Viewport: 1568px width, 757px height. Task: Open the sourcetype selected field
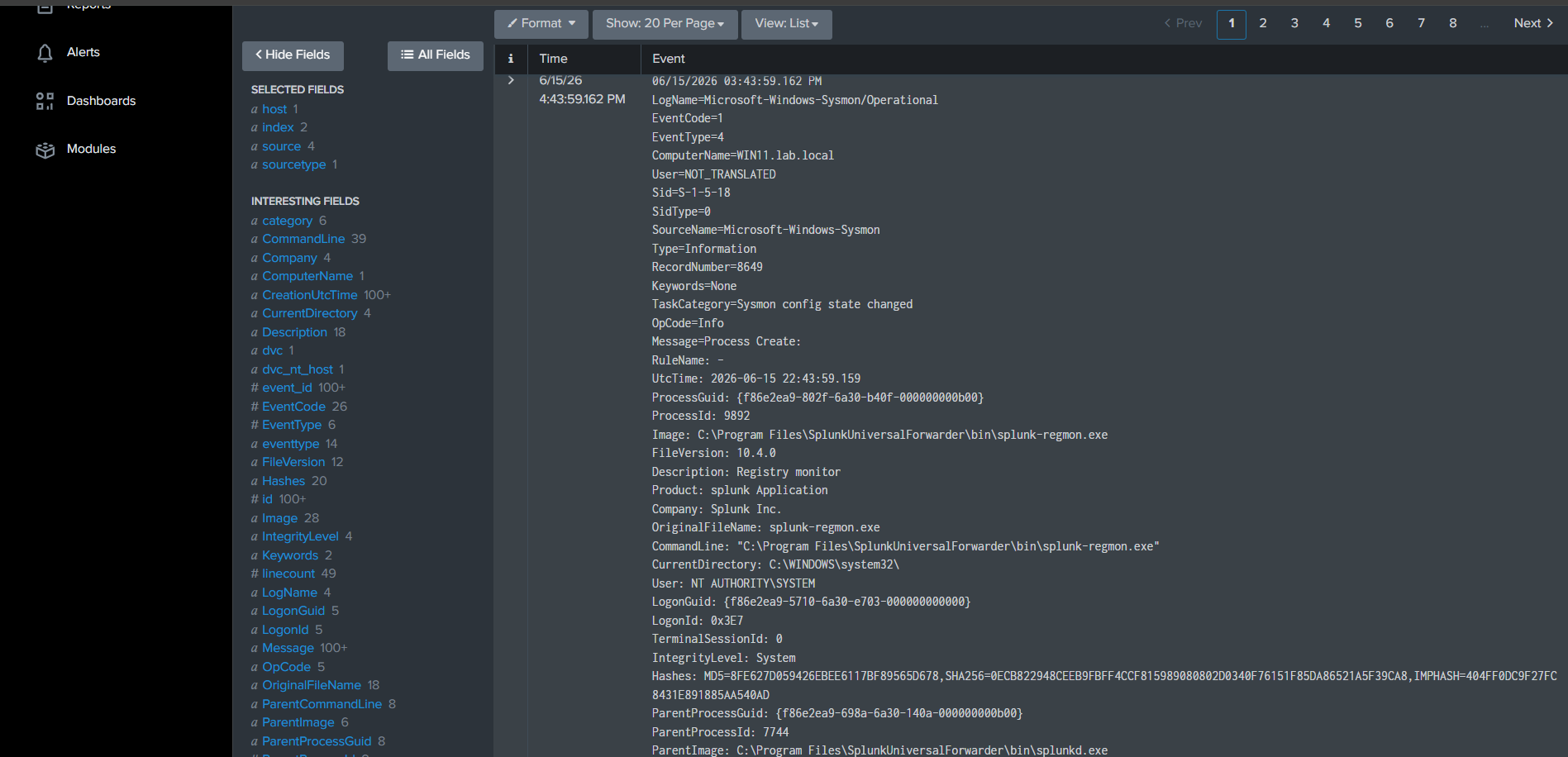293,164
